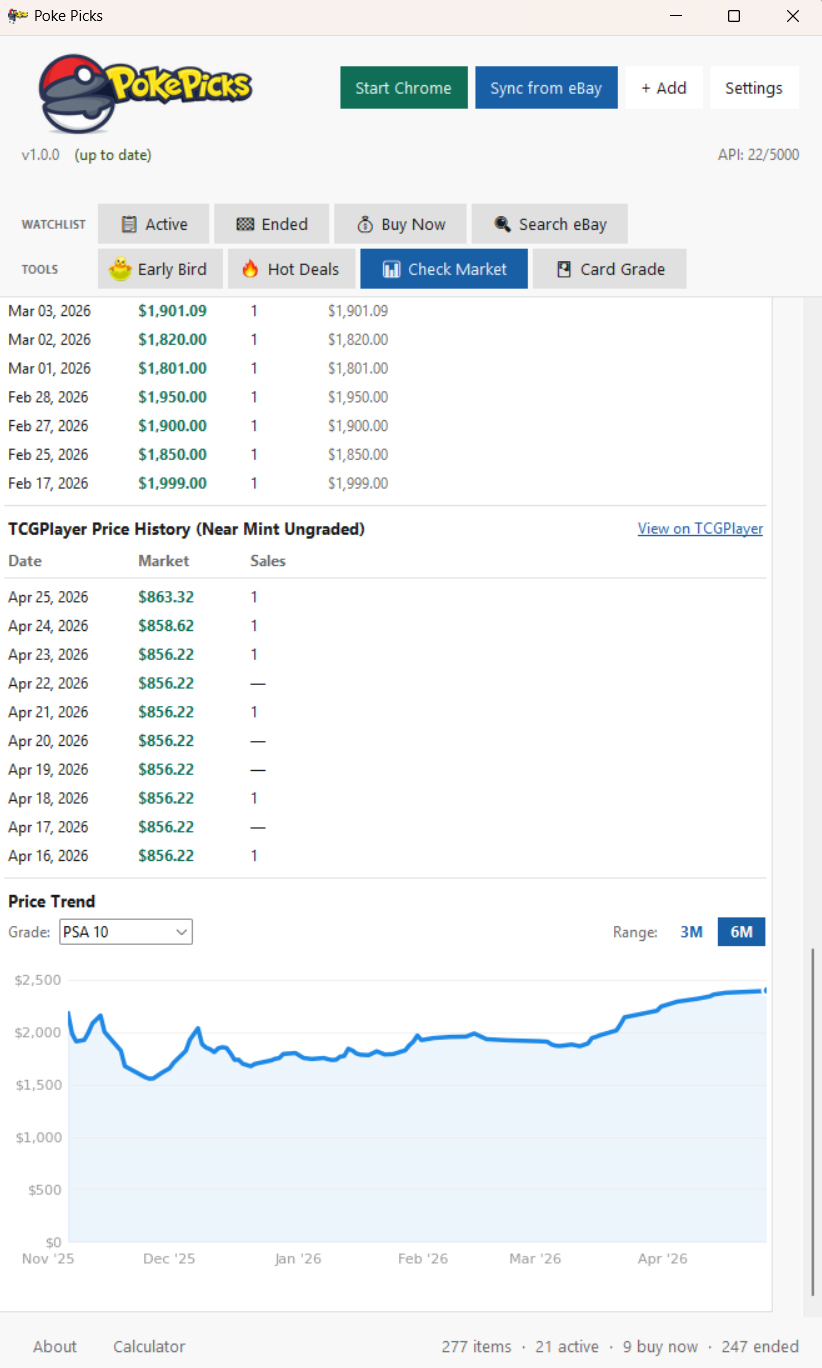Click the Search eBay magnifier icon
This screenshot has height=1368, width=822.
502,224
